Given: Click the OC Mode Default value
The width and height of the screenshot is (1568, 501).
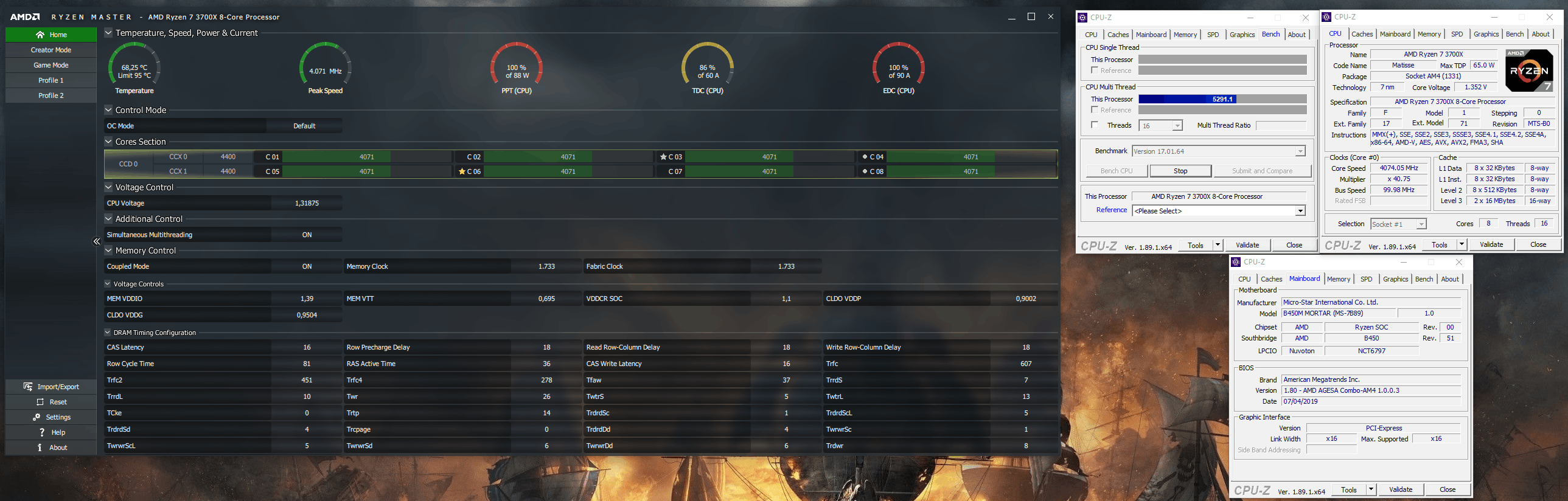Looking at the screenshot, I should pyautogui.click(x=304, y=126).
